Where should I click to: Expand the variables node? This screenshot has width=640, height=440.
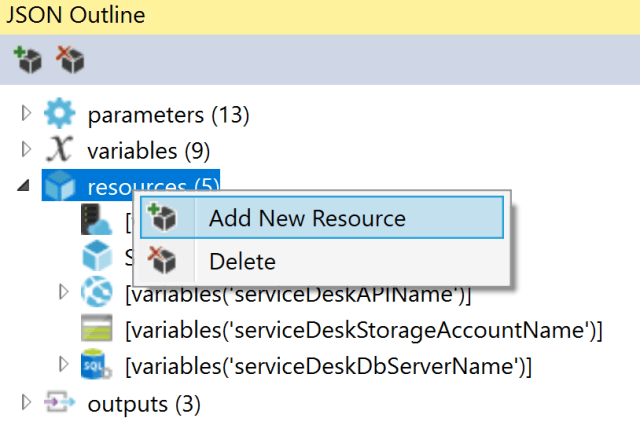coord(27,150)
